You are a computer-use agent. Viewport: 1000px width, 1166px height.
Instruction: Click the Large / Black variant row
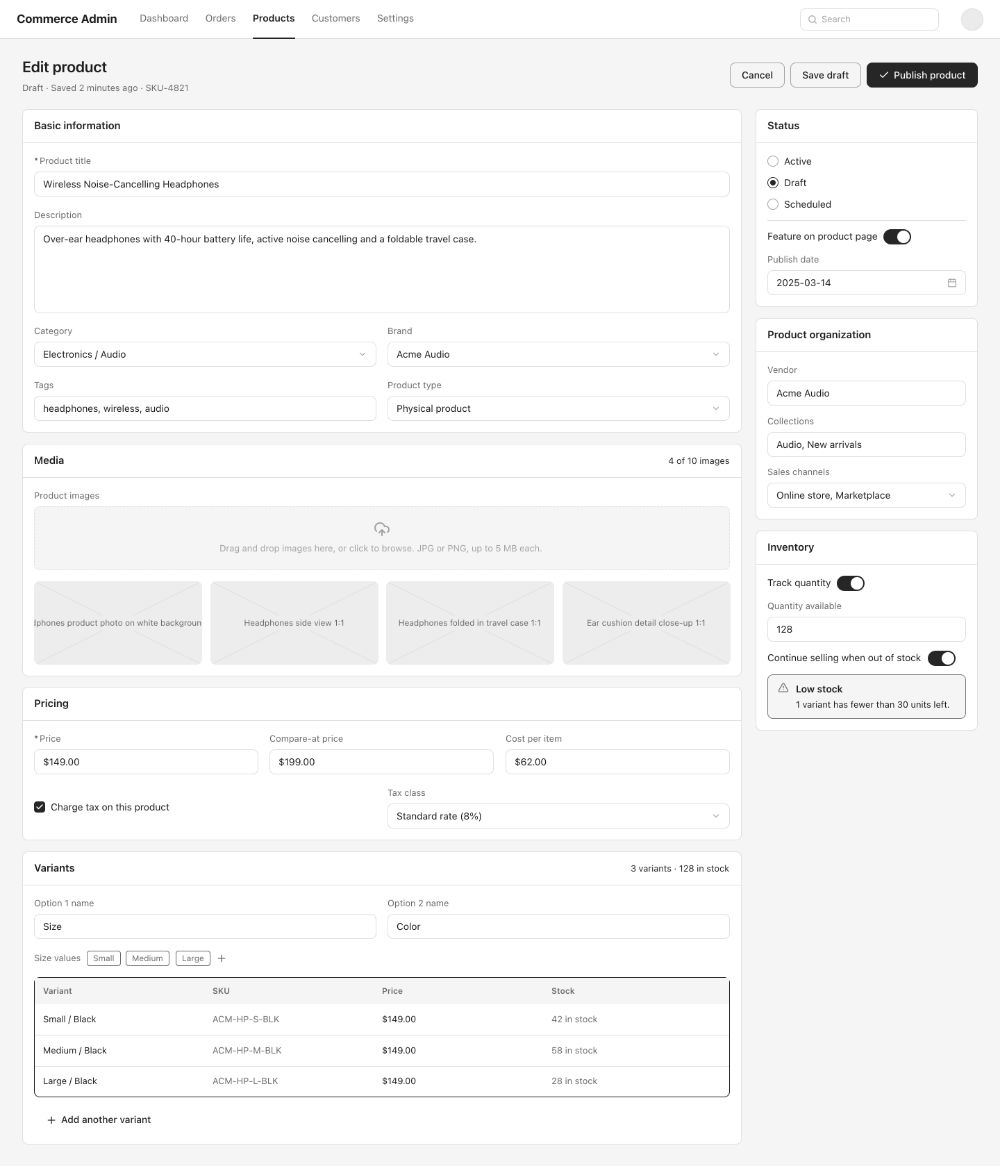pos(381,1081)
